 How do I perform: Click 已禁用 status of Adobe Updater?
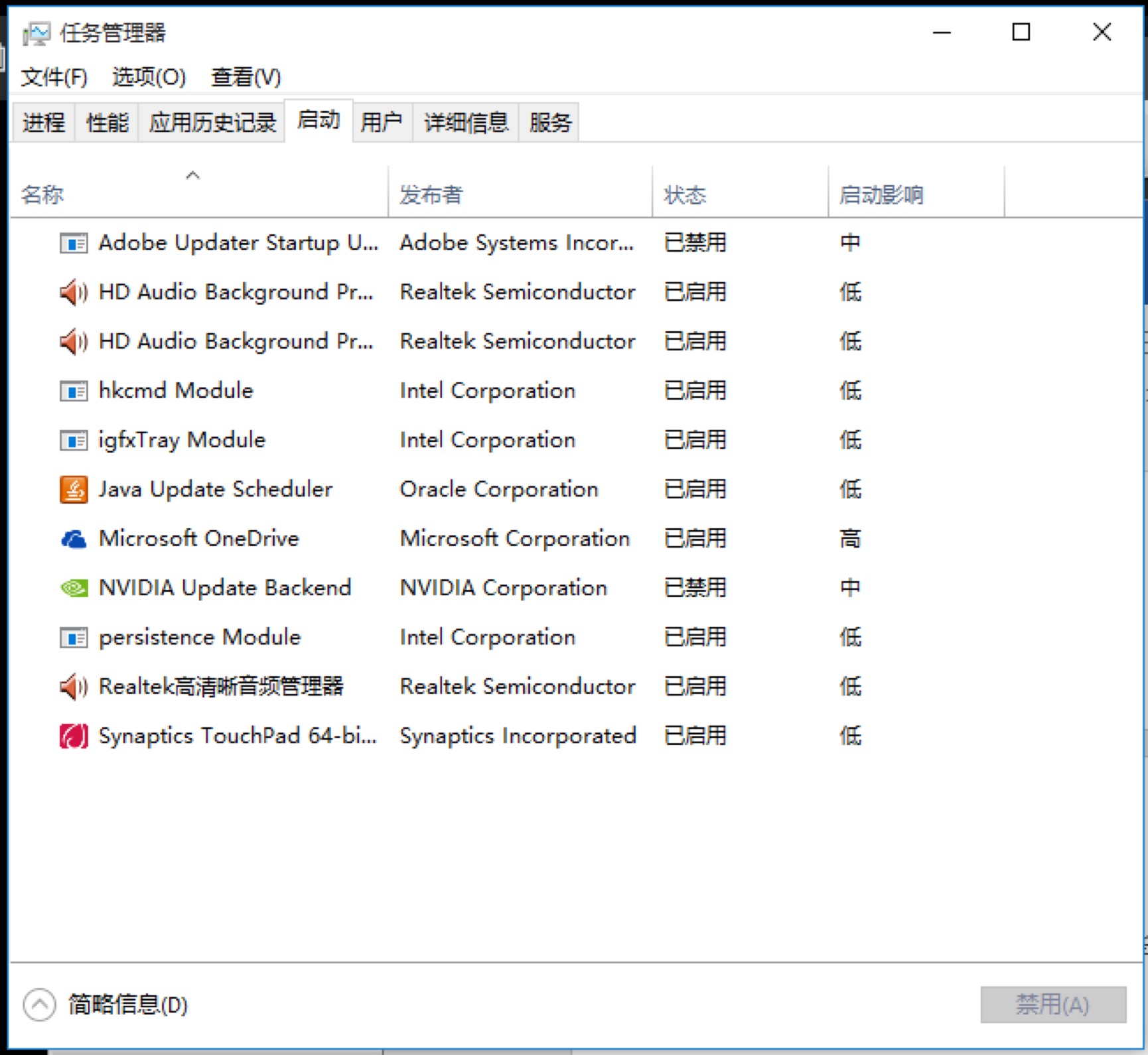pos(695,243)
